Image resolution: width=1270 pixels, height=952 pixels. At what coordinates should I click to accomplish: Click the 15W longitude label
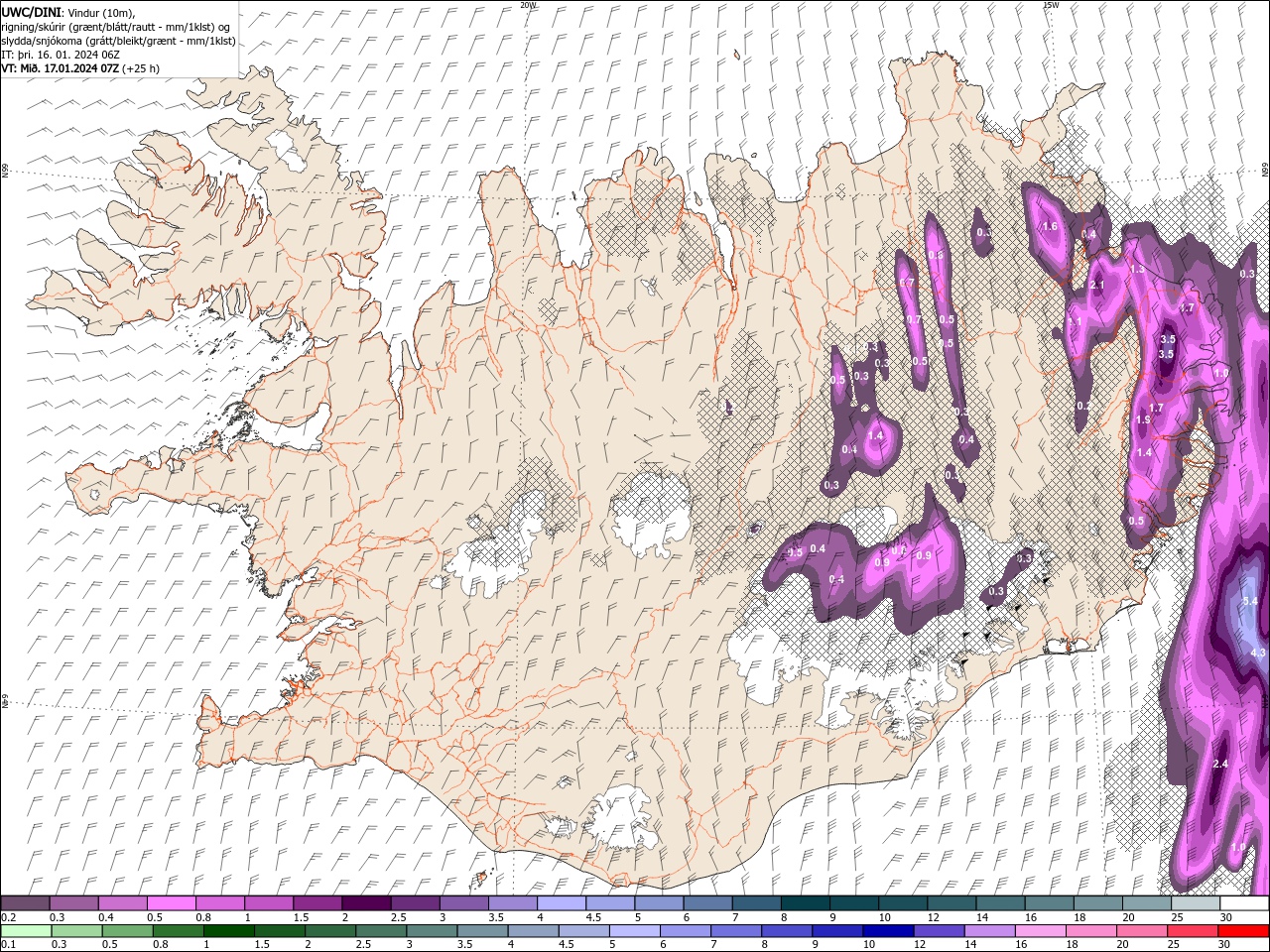(x=1050, y=5)
